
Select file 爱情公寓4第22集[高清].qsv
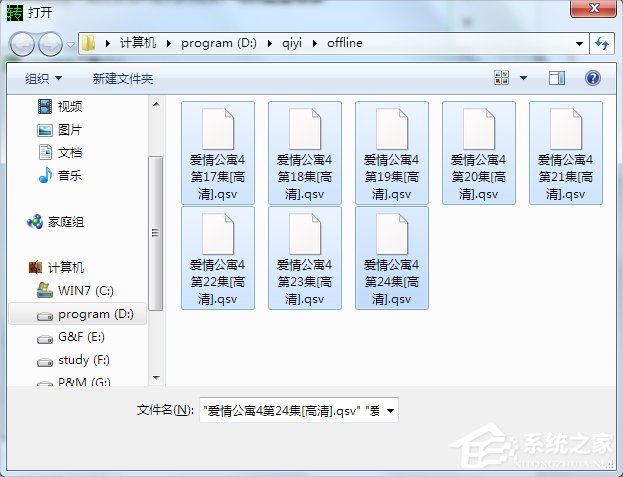coord(217,256)
